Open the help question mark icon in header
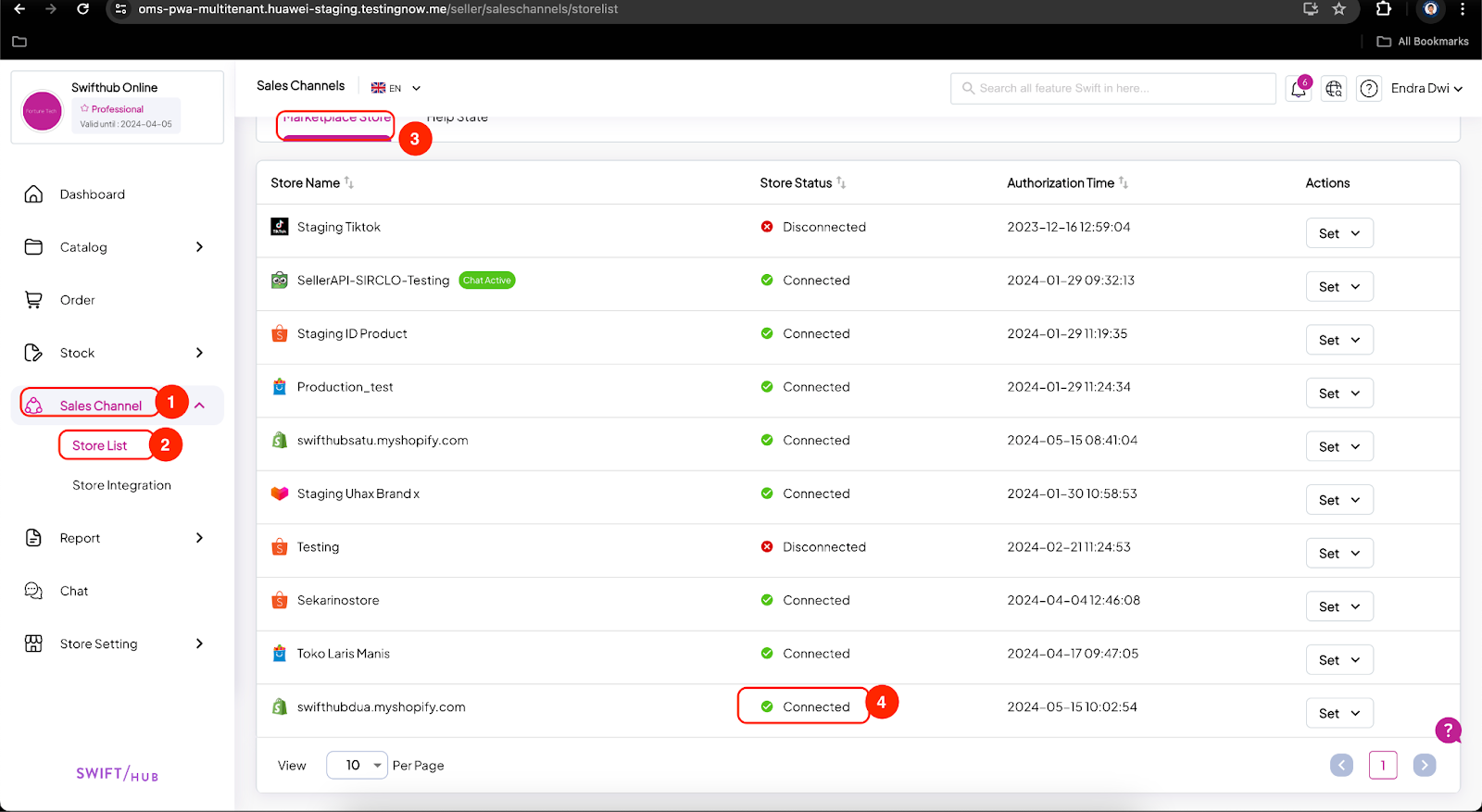The width and height of the screenshot is (1482, 812). click(x=1369, y=89)
